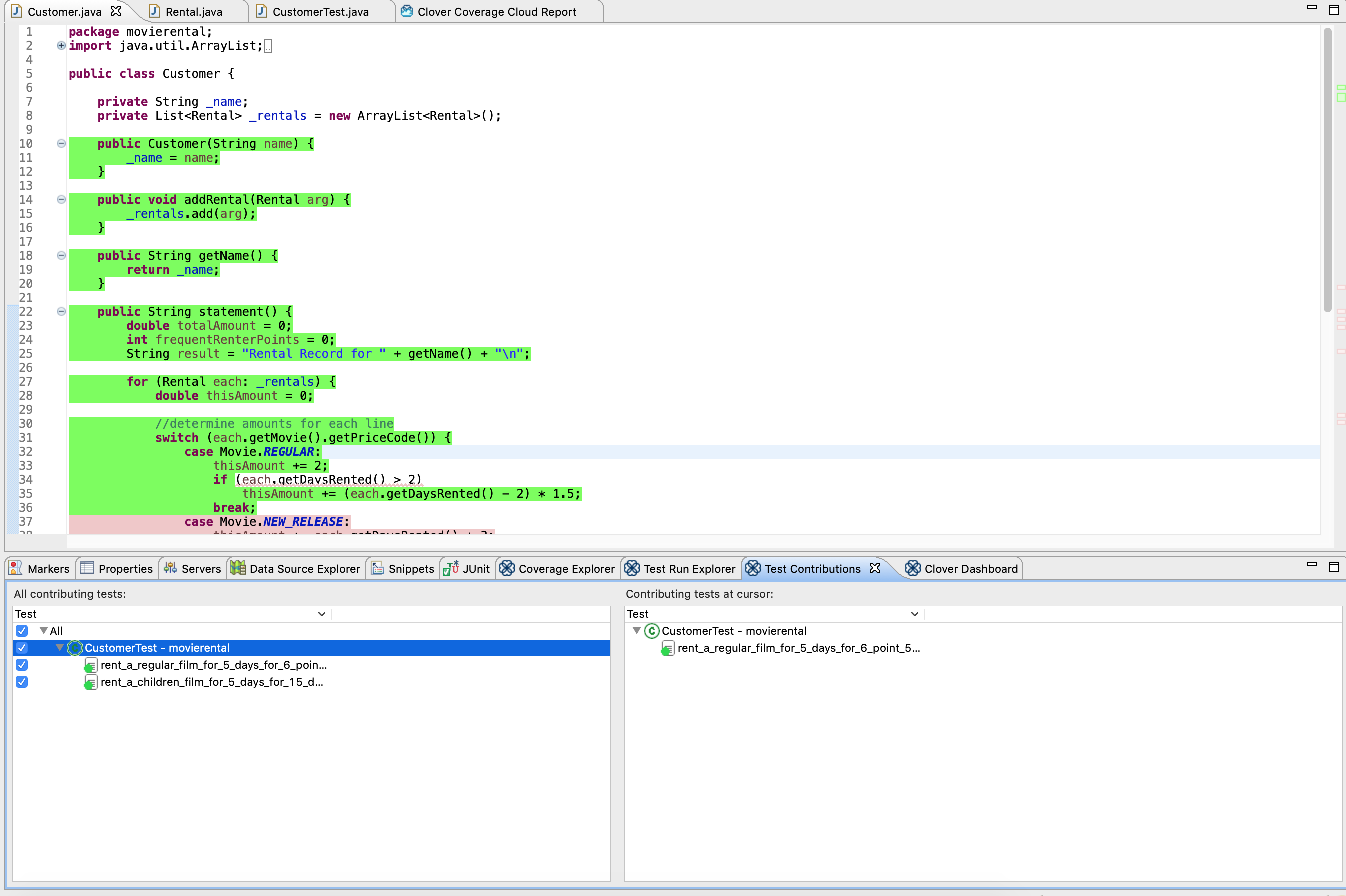
Task: Collapse the statement method fold
Action: (61, 311)
